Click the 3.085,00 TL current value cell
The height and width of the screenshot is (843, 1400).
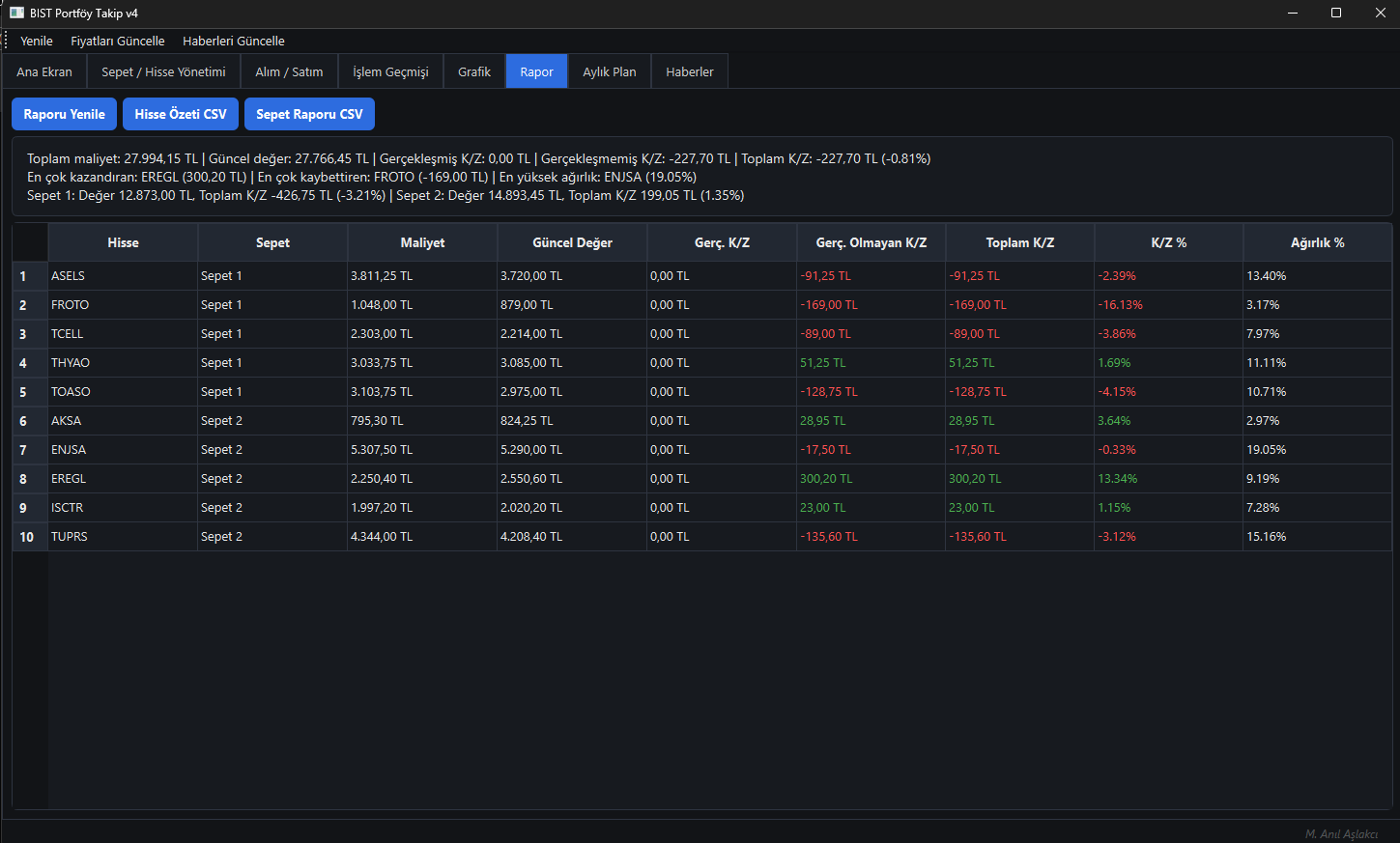[572, 362]
